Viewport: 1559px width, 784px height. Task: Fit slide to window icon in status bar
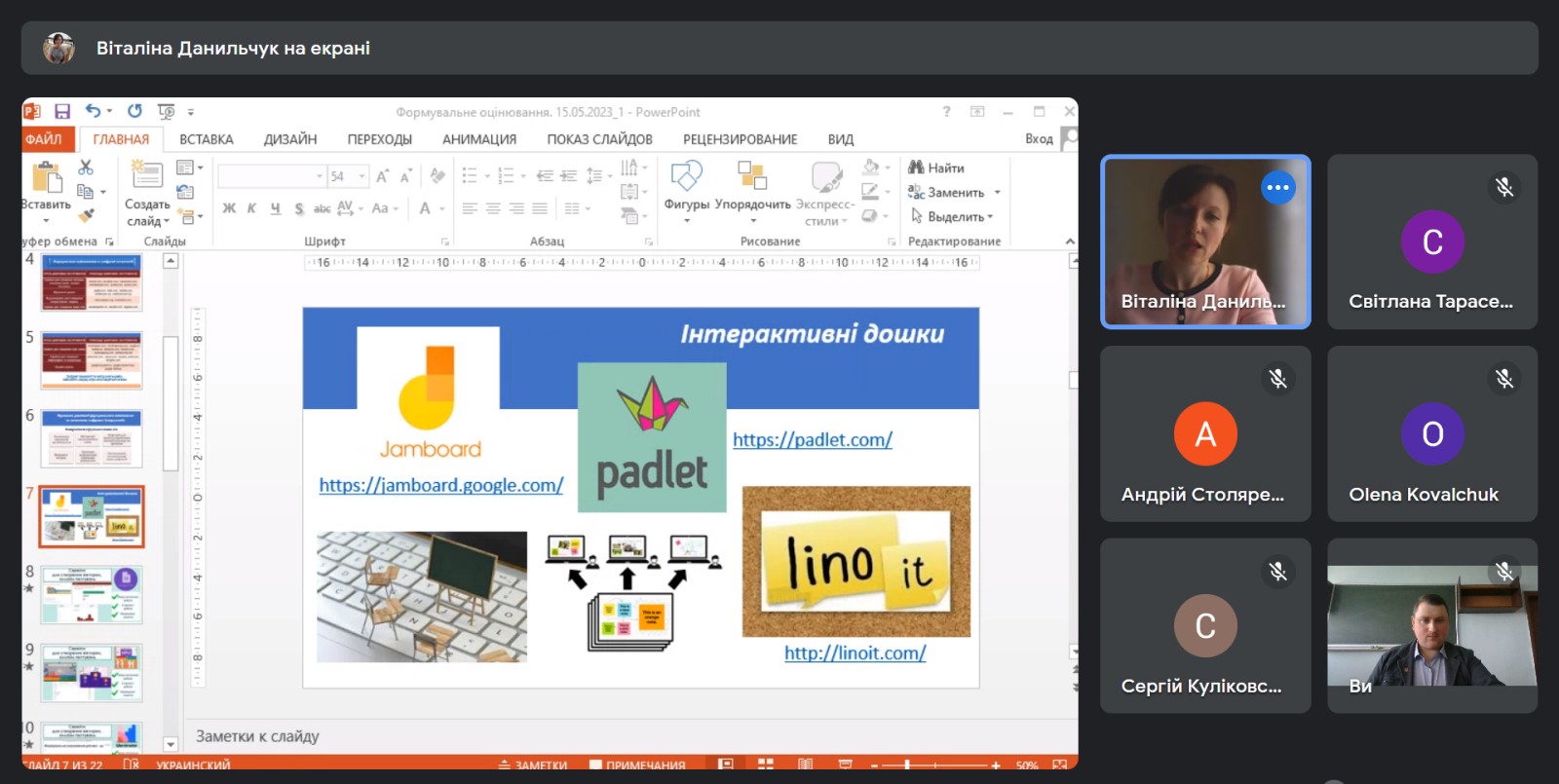pyautogui.click(x=1060, y=765)
